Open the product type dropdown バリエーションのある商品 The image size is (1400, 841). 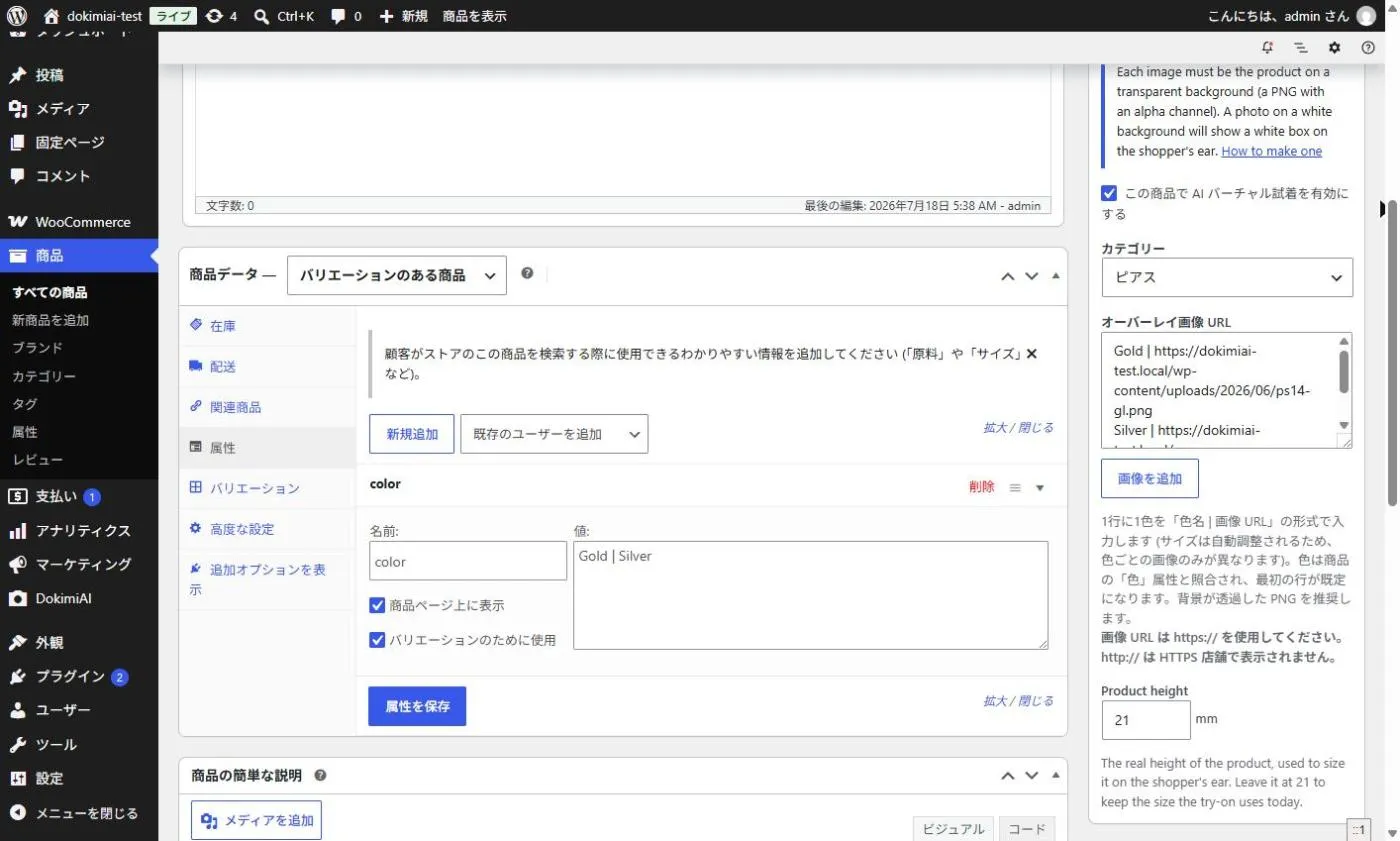coord(397,275)
